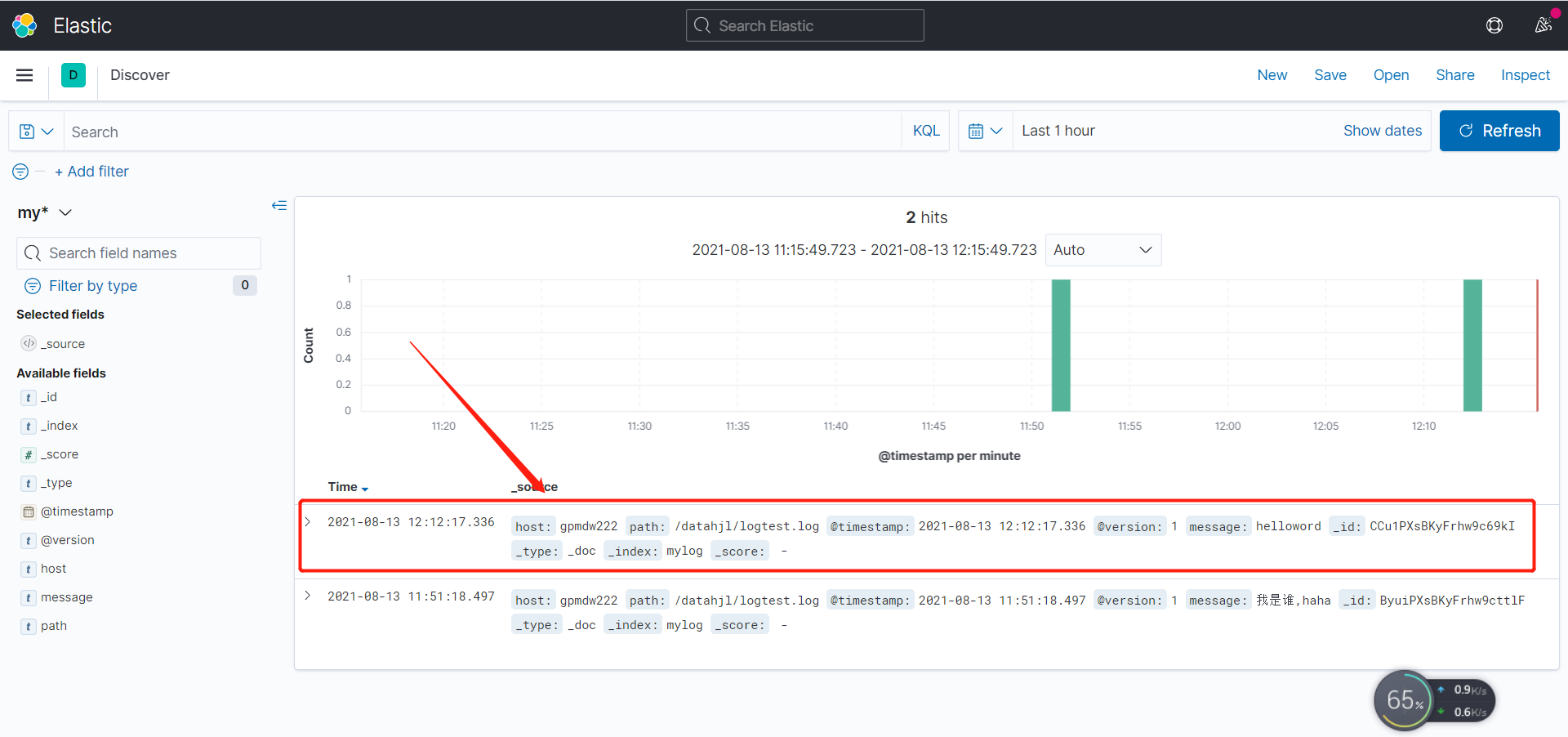Click the _type field type icon

29,484
